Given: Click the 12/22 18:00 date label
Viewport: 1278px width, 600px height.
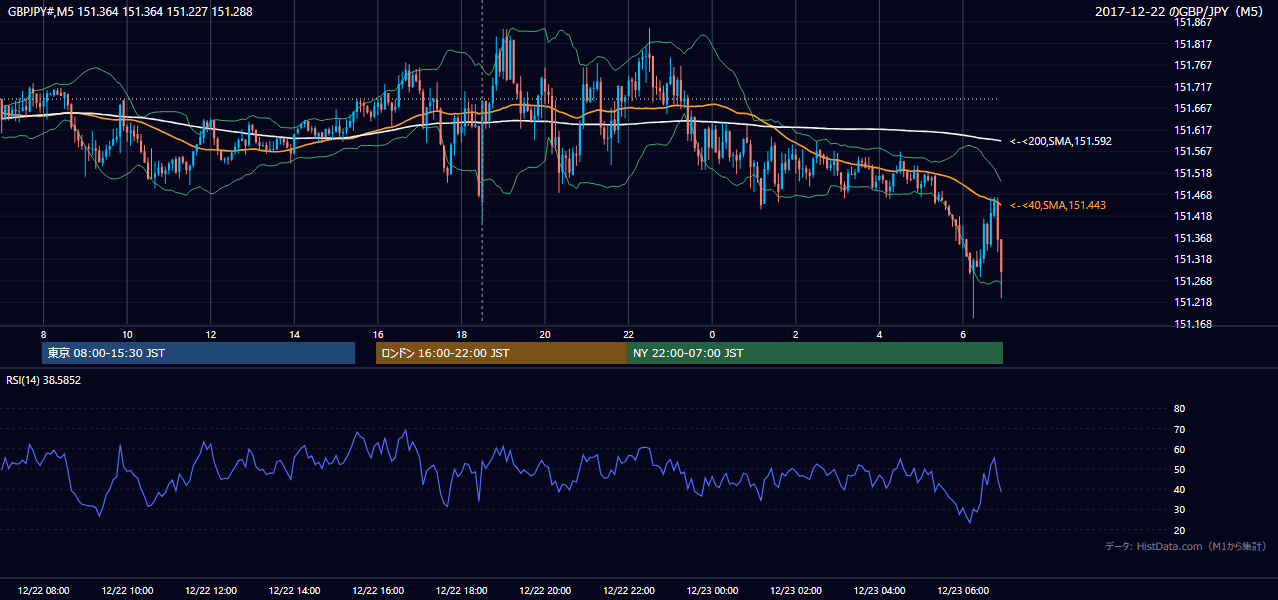Looking at the screenshot, I should [x=461, y=591].
